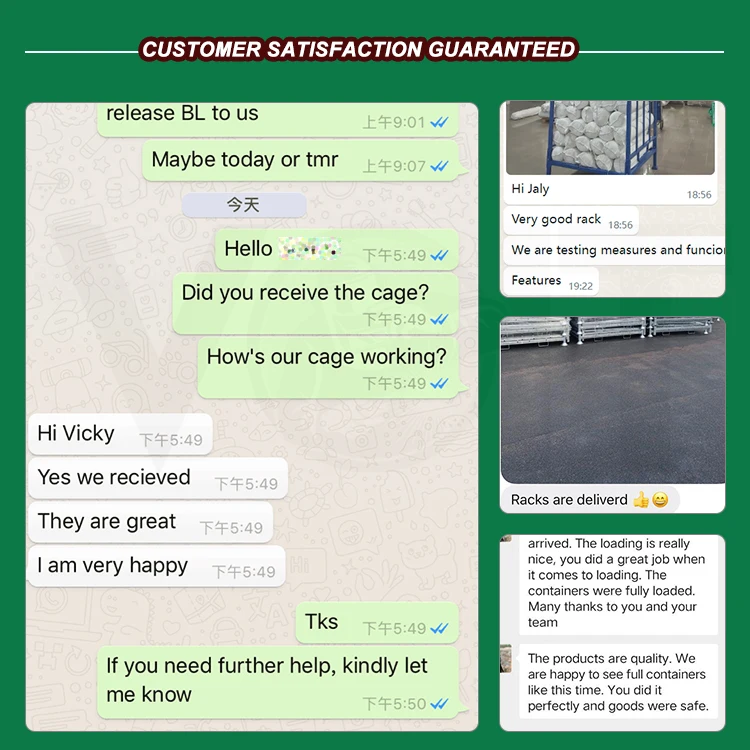Click blue ticks on 'Did you receive the cage?'
This screenshot has width=750, height=750.
click(439, 319)
